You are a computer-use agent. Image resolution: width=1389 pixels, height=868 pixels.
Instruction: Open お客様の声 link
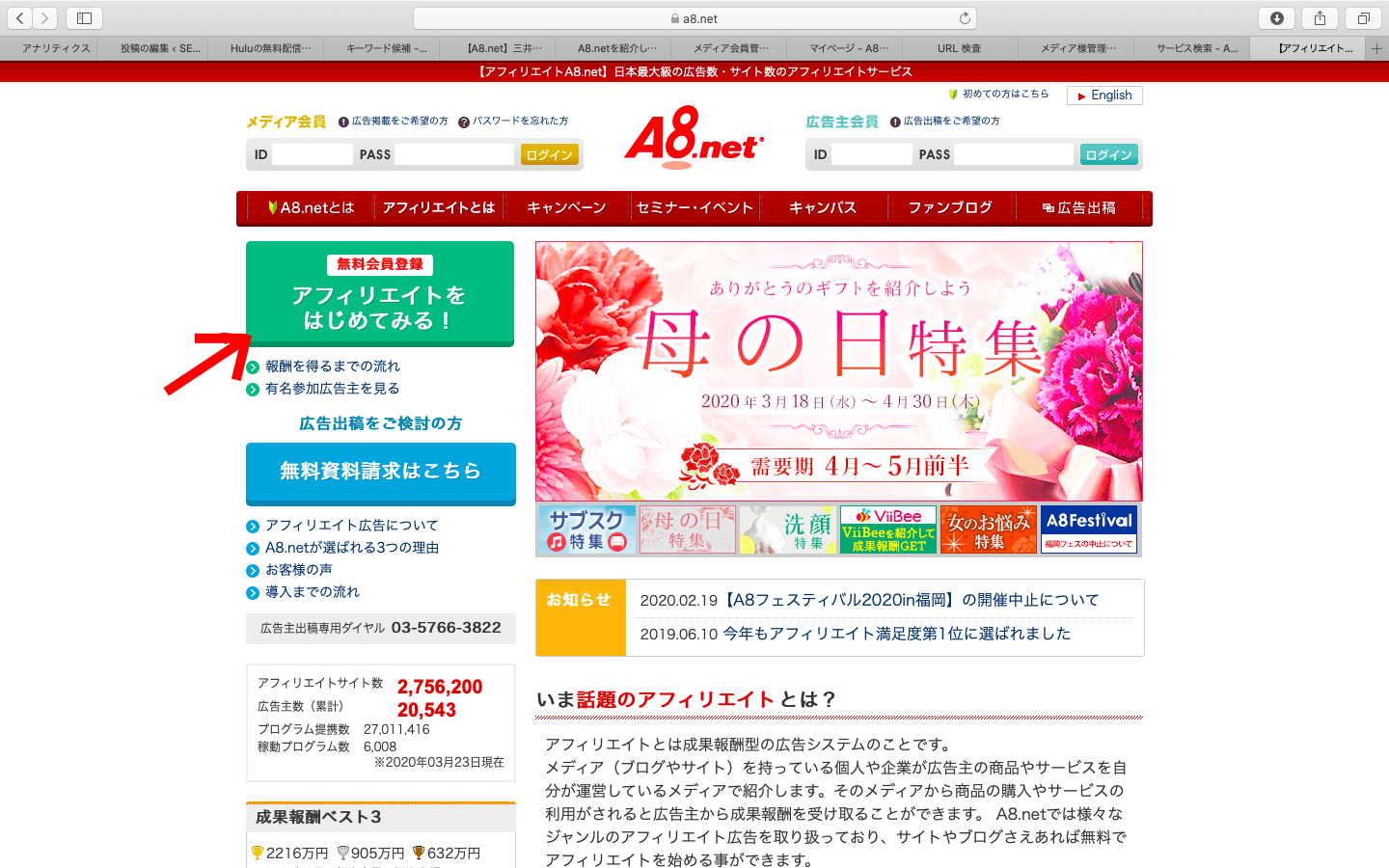click(299, 570)
